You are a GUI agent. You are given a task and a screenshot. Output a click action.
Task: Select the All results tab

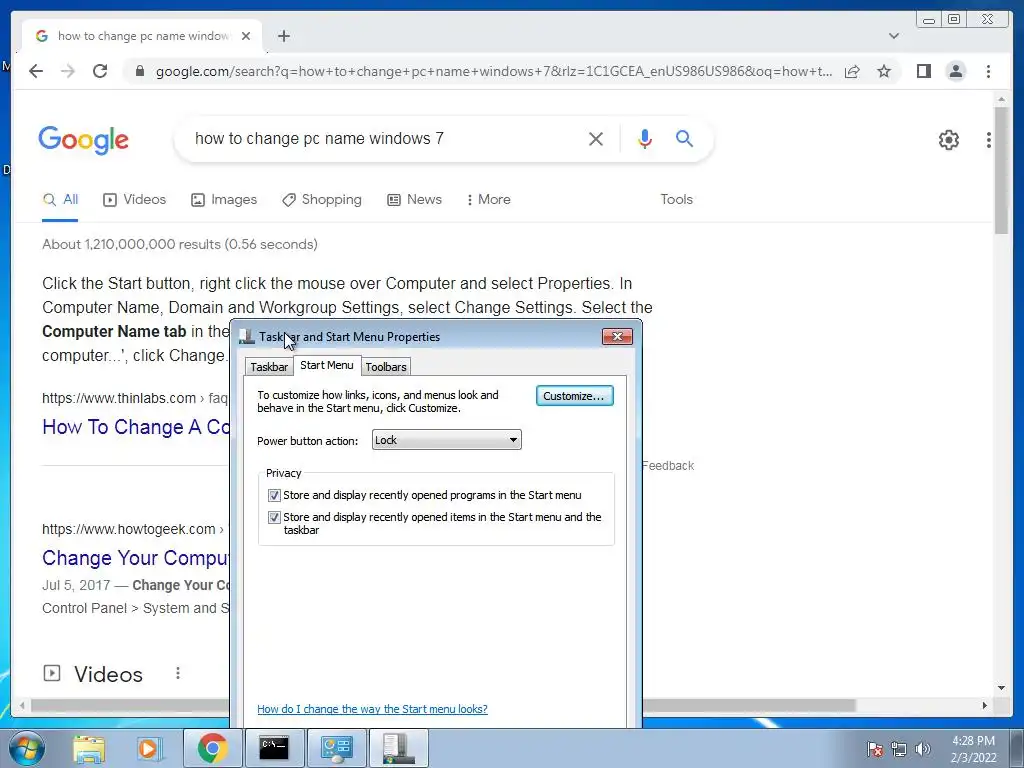click(x=60, y=200)
